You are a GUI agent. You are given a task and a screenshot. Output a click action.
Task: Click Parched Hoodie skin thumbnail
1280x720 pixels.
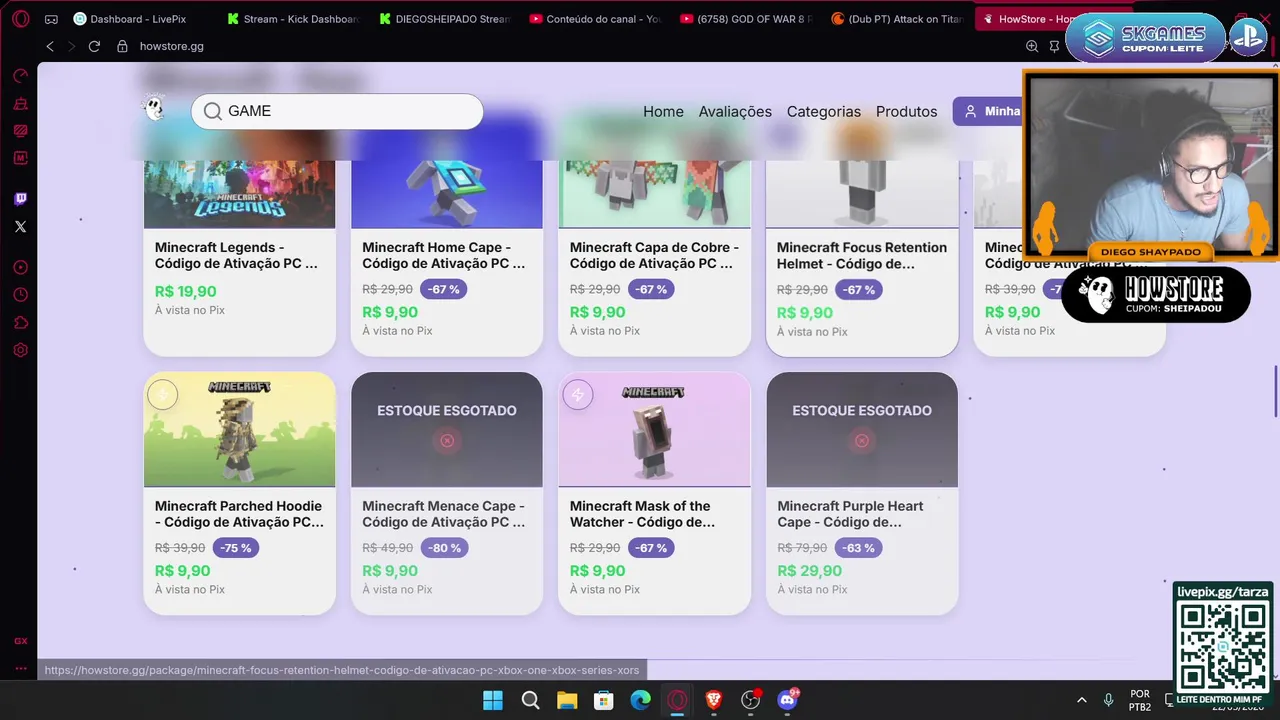(x=240, y=430)
